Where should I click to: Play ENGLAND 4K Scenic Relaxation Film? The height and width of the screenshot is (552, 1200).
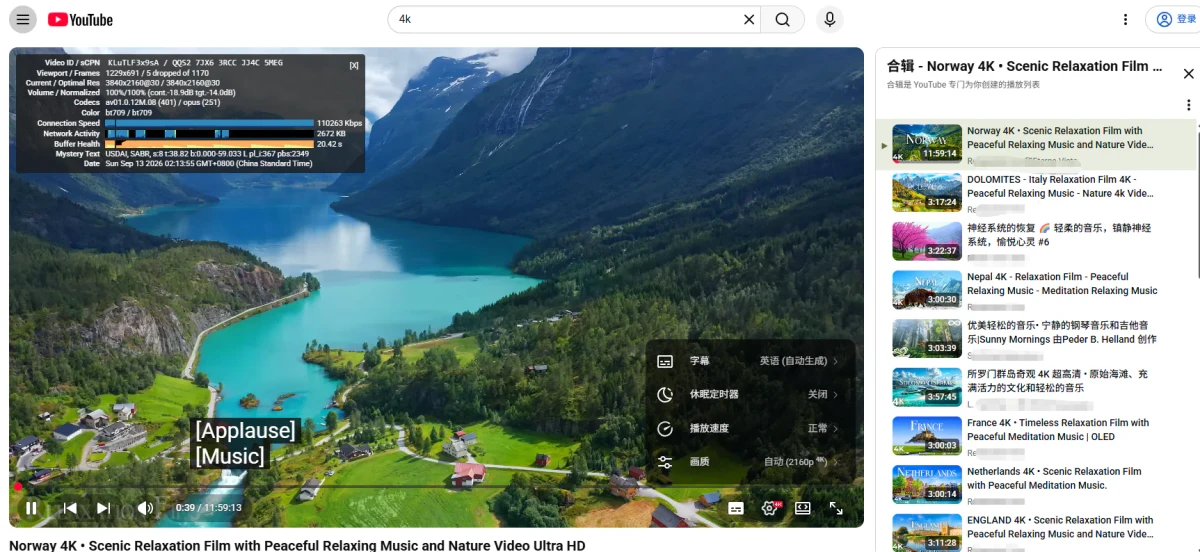(x=1060, y=527)
